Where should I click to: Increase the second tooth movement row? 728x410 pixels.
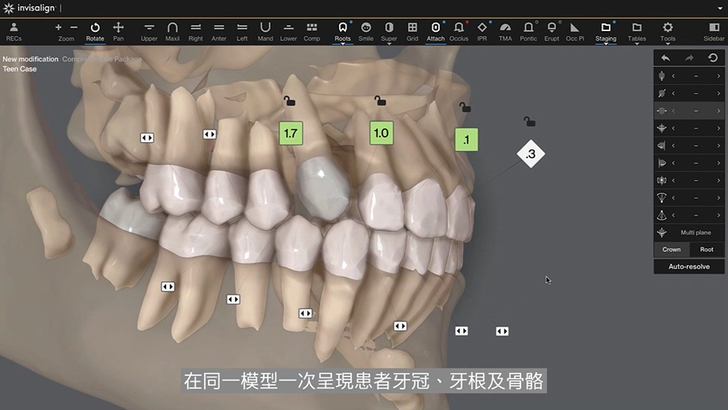click(718, 93)
